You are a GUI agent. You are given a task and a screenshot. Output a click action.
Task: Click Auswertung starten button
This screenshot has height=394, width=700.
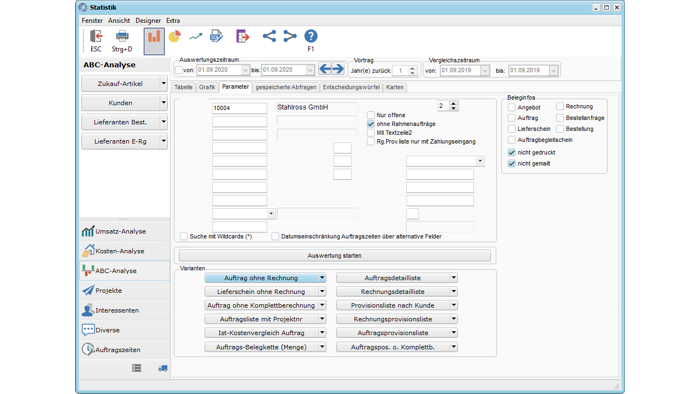(x=334, y=256)
